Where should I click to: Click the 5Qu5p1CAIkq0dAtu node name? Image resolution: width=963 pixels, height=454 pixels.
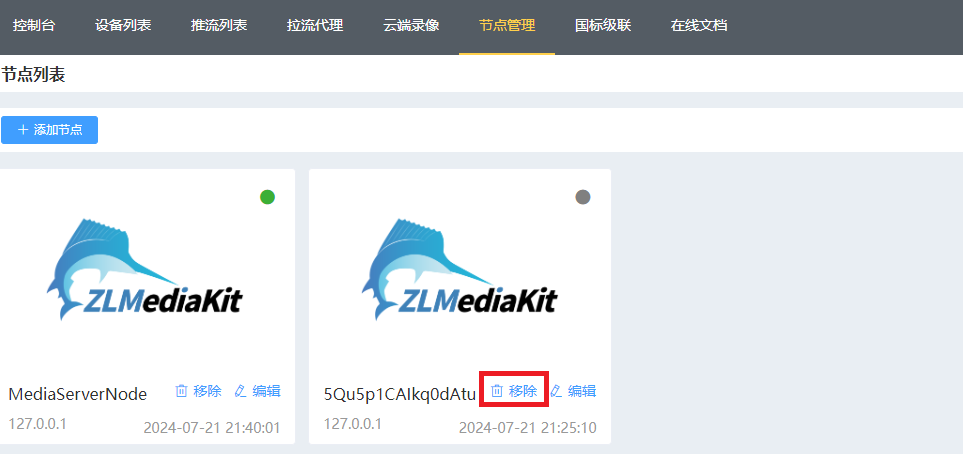click(x=400, y=394)
